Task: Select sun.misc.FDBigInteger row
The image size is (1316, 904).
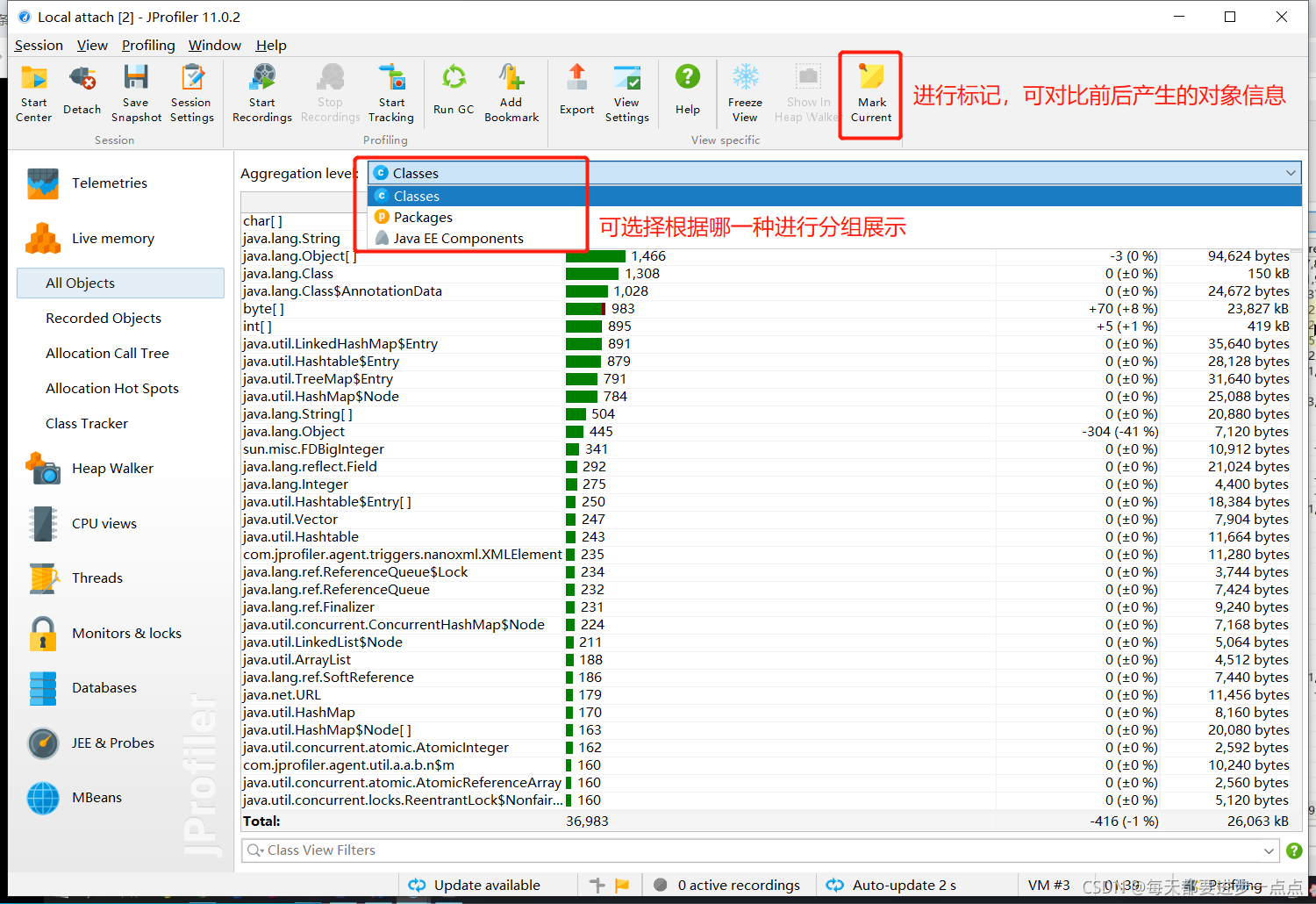Action: pyautogui.click(x=770, y=449)
